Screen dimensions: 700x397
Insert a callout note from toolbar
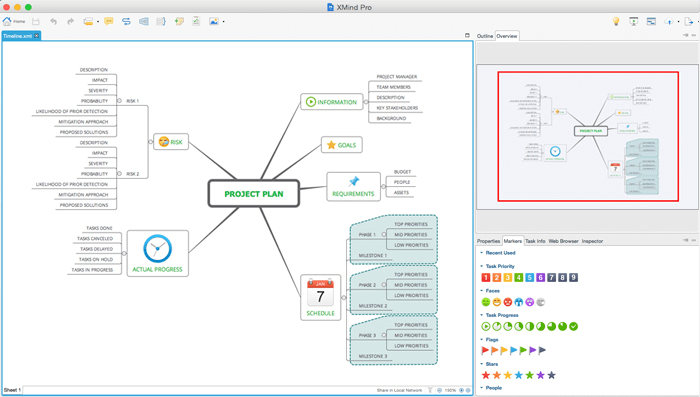point(108,21)
